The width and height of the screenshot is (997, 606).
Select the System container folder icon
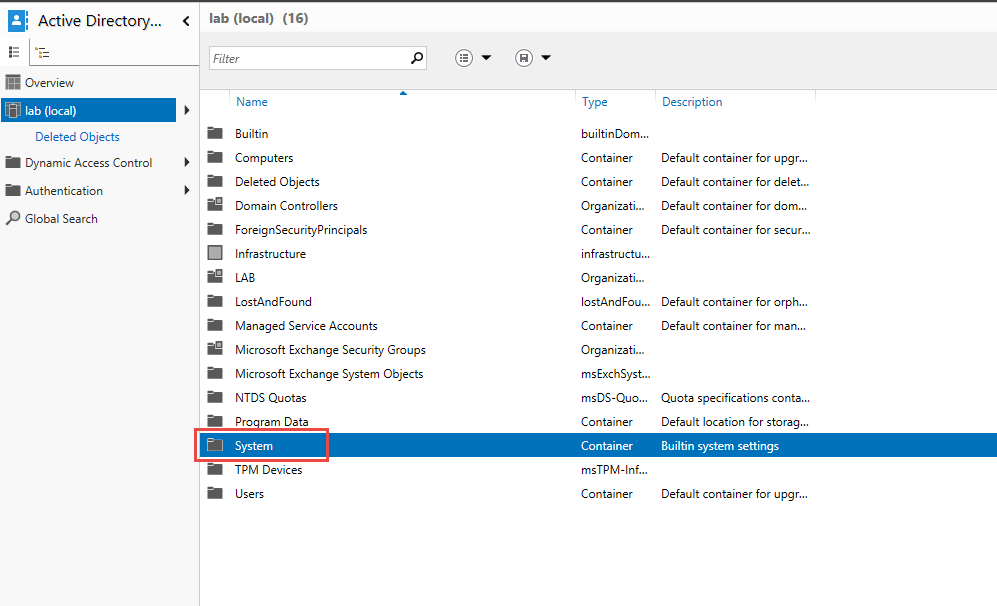tap(215, 445)
